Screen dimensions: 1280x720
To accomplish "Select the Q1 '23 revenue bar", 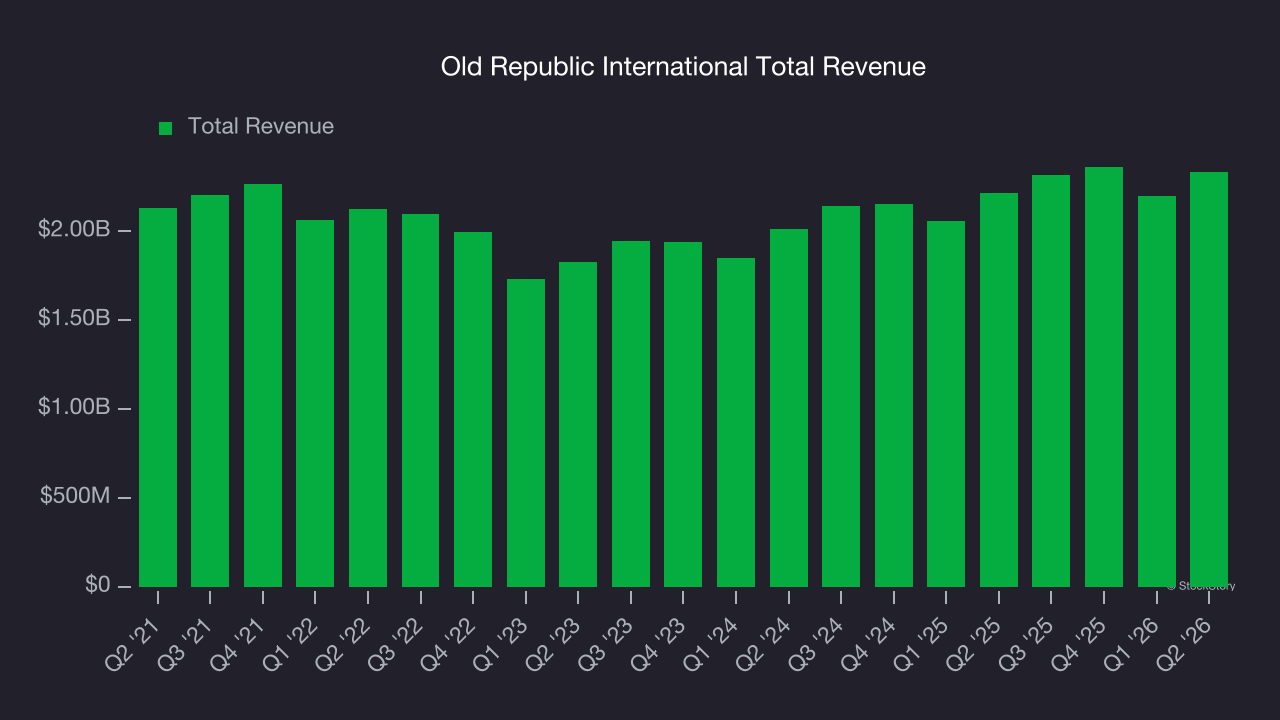I will [x=526, y=433].
